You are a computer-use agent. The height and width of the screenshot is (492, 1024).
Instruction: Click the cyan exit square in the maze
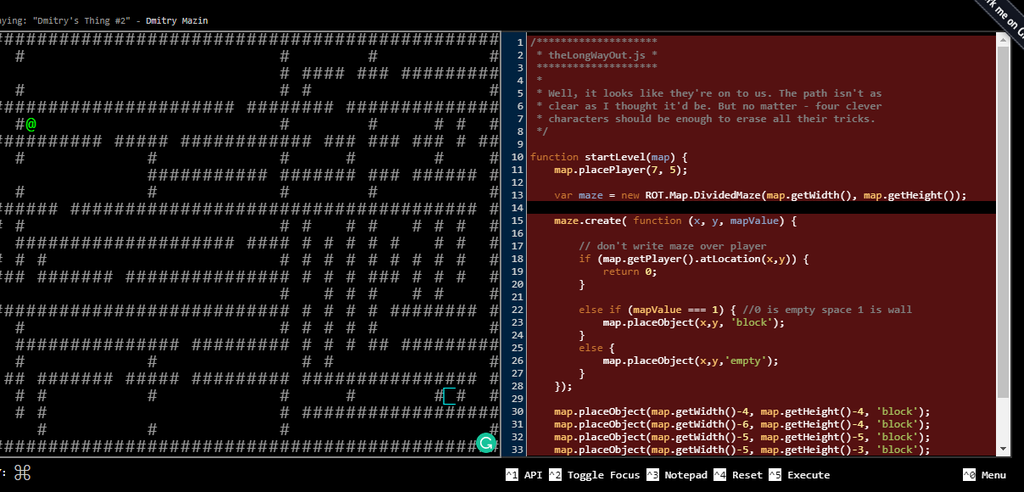click(449, 396)
